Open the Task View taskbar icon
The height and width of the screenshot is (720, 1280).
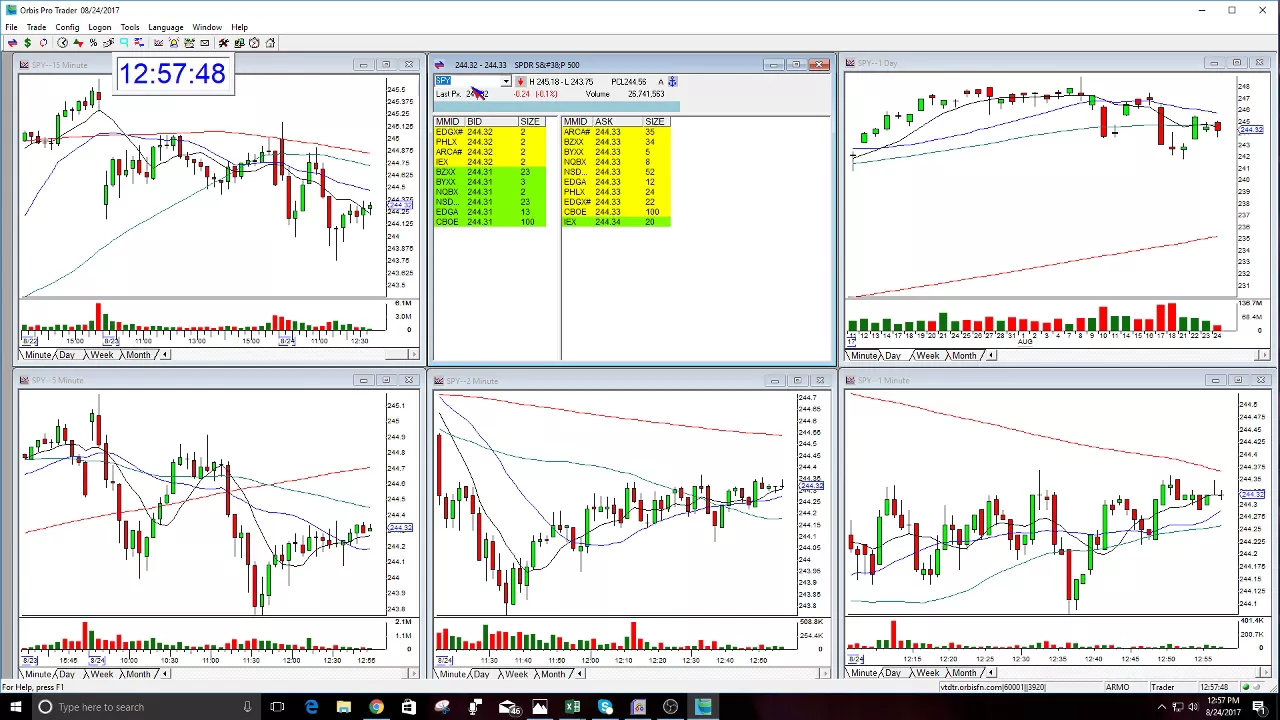(x=278, y=707)
